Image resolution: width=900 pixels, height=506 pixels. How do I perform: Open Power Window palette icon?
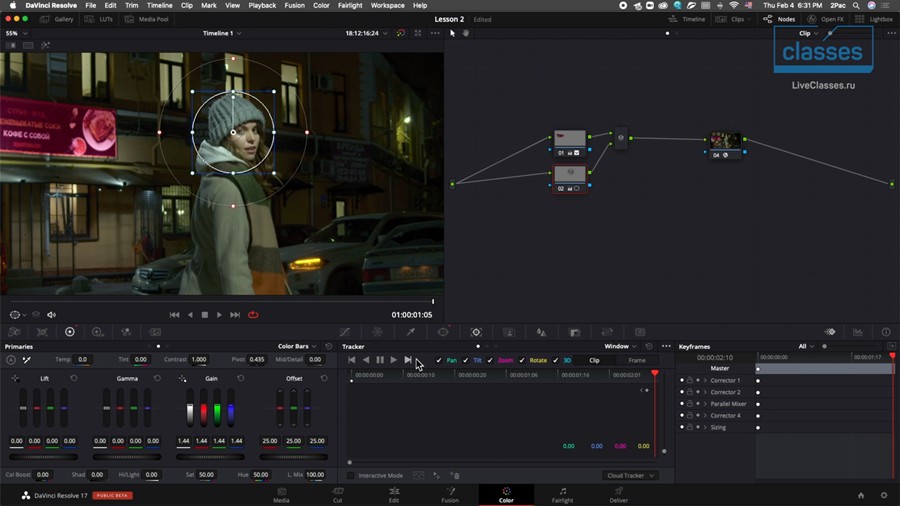tap(443, 332)
